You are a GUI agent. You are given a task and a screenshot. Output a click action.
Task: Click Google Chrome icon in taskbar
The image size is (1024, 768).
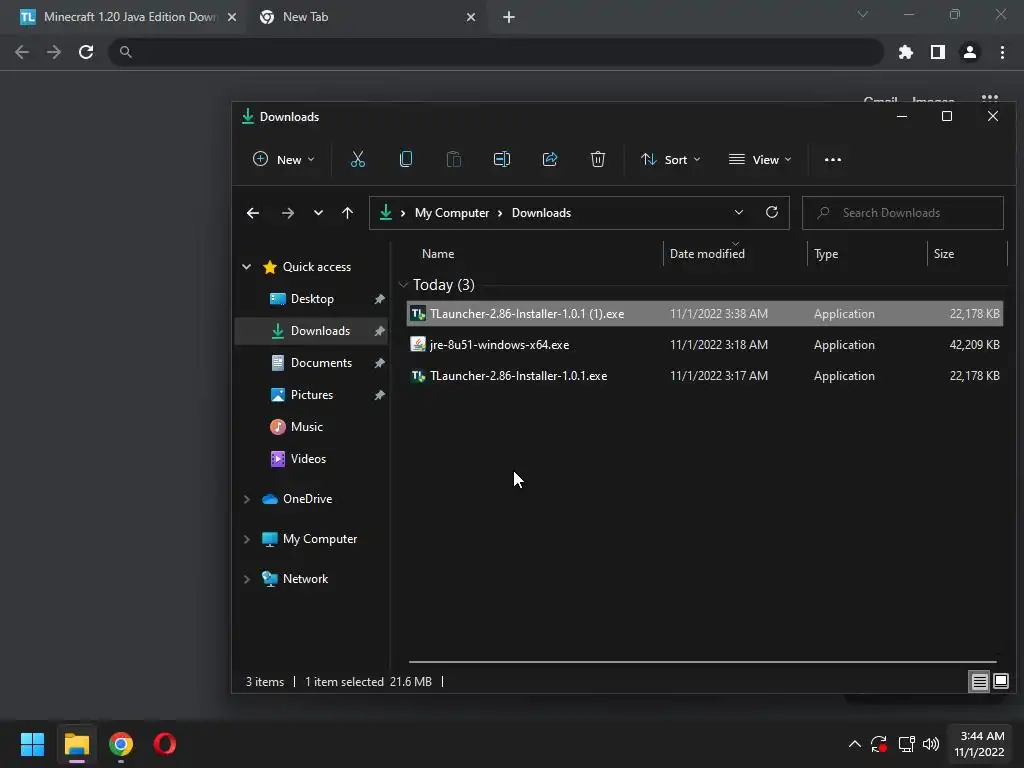pos(121,744)
